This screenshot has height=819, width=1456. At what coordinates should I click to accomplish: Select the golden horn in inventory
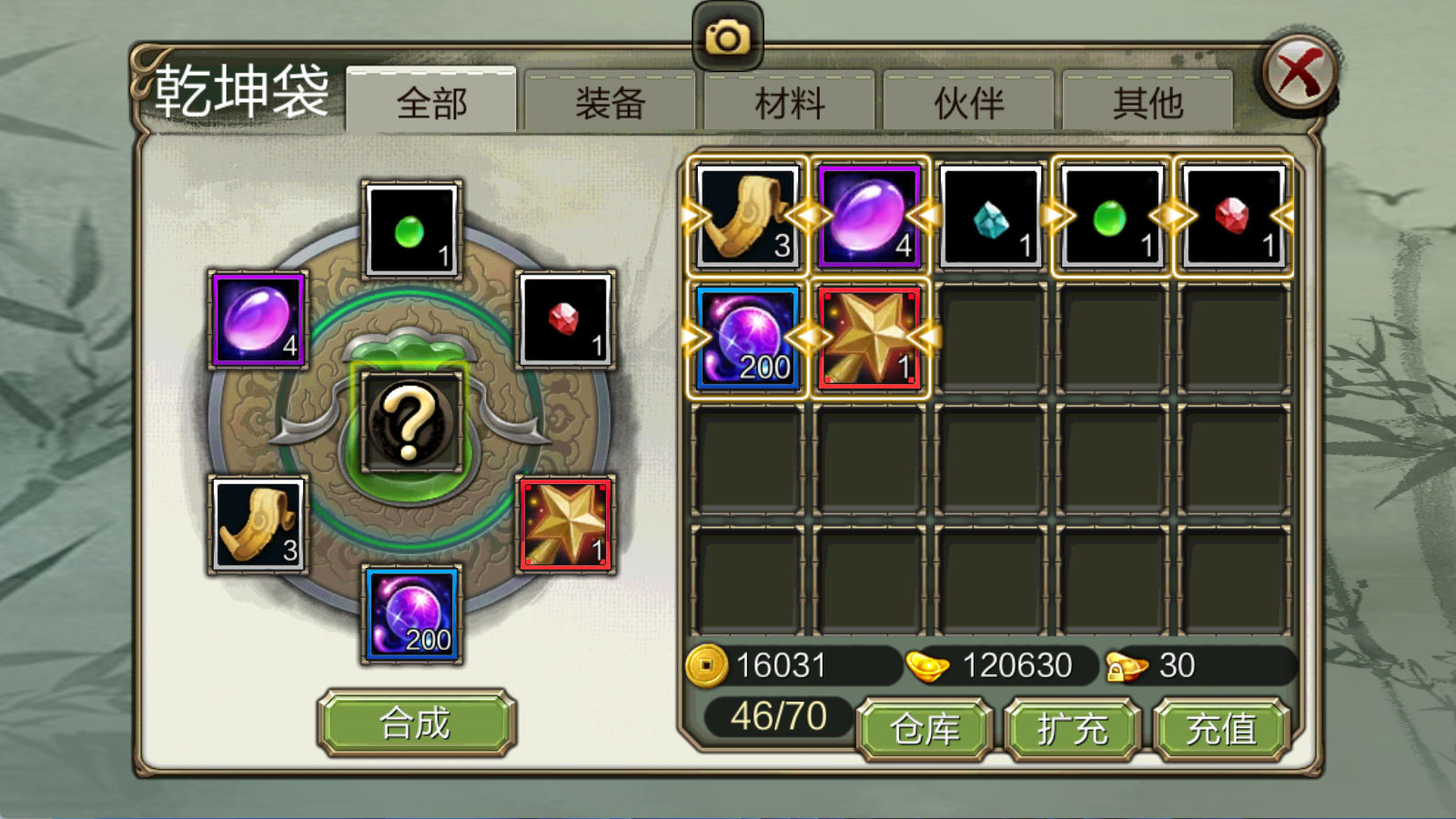pyautogui.click(x=748, y=216)
